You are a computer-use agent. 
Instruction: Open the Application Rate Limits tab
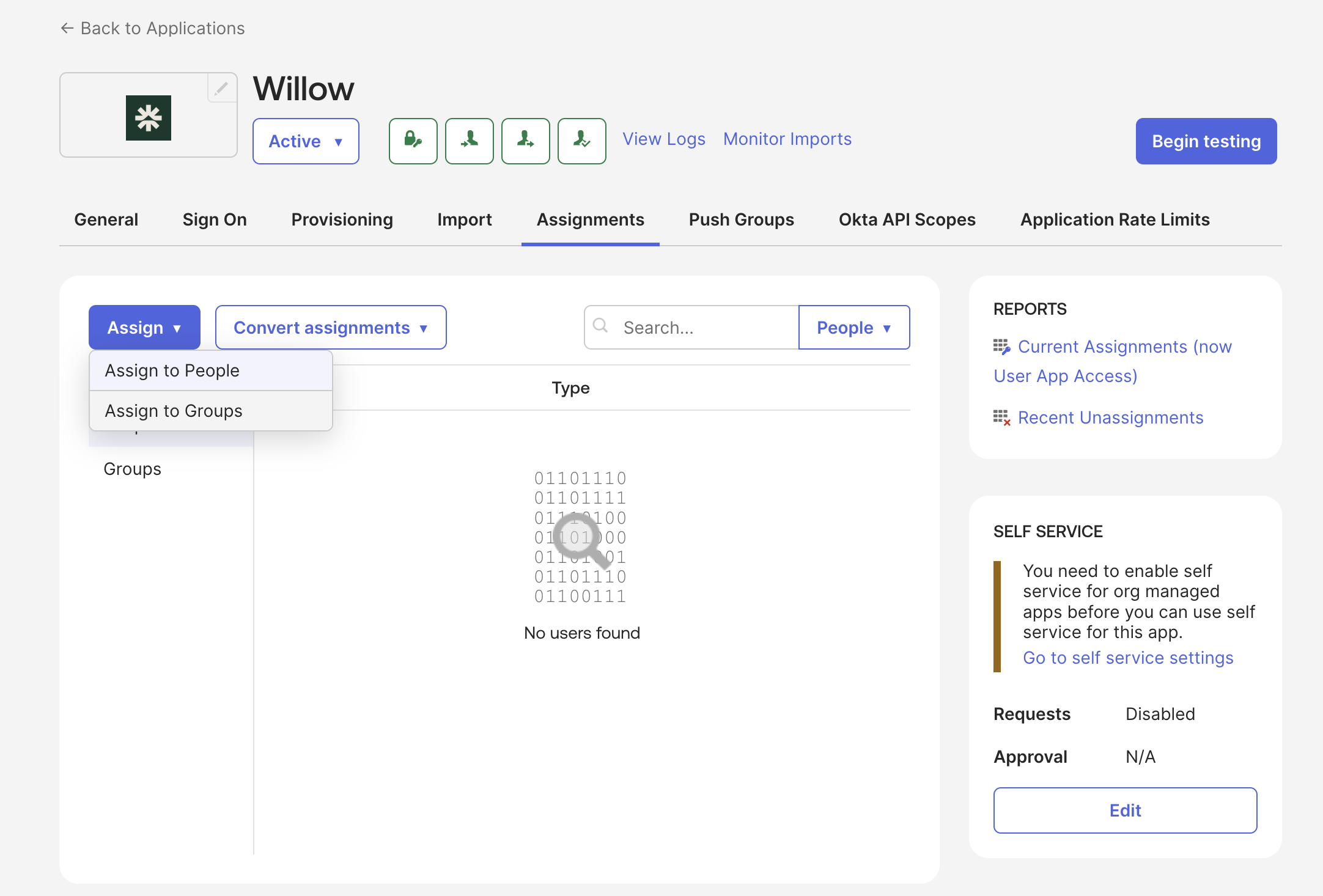[x=1115, y=219]
